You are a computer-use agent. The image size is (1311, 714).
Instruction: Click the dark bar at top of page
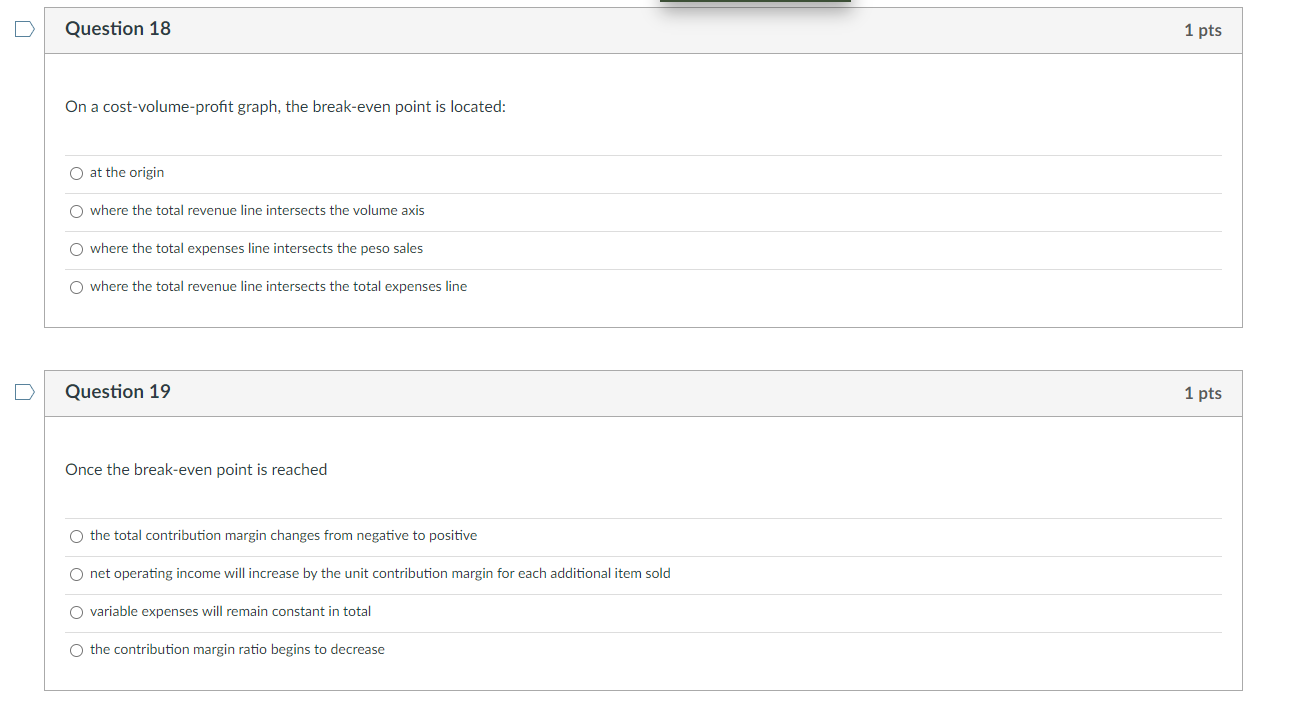[x=755, y=1]
